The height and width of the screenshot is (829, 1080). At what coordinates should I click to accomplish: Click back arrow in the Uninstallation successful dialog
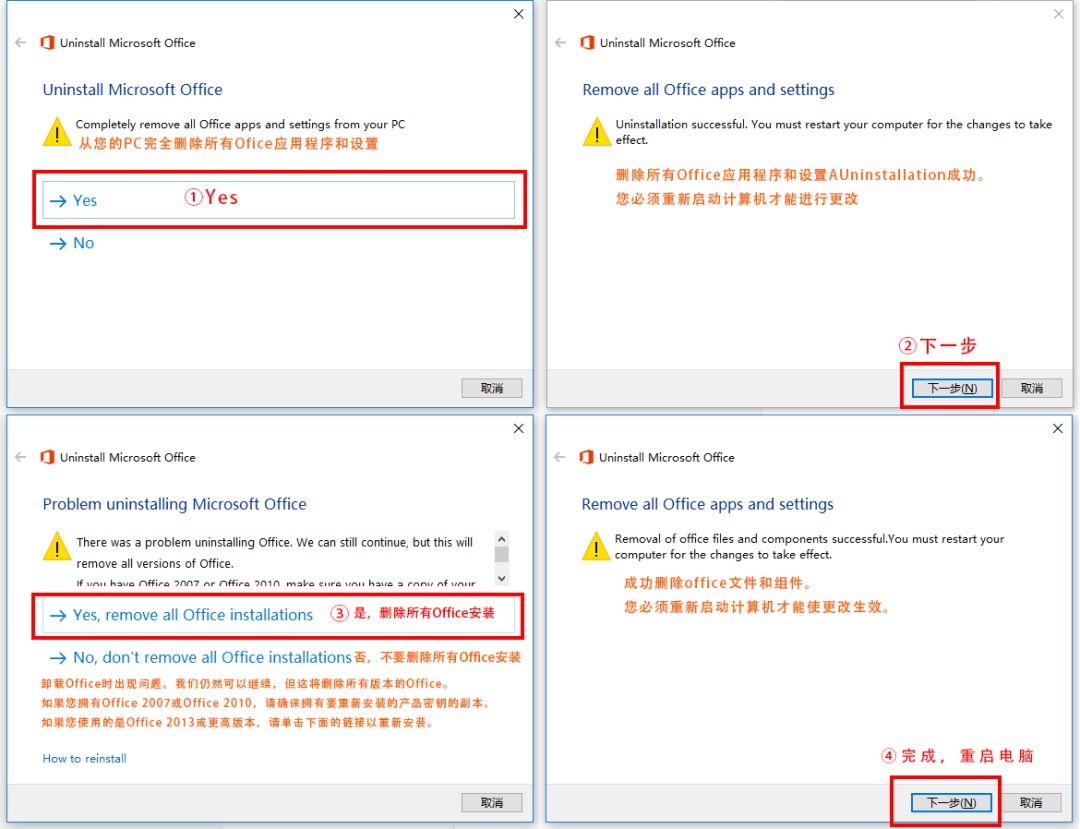click(561, 43)
